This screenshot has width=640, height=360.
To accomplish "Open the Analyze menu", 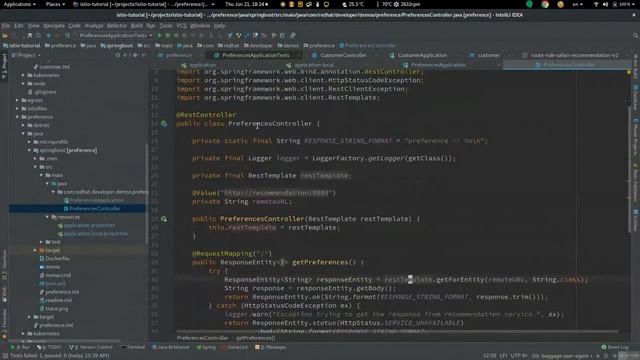I will coord(94,25).
